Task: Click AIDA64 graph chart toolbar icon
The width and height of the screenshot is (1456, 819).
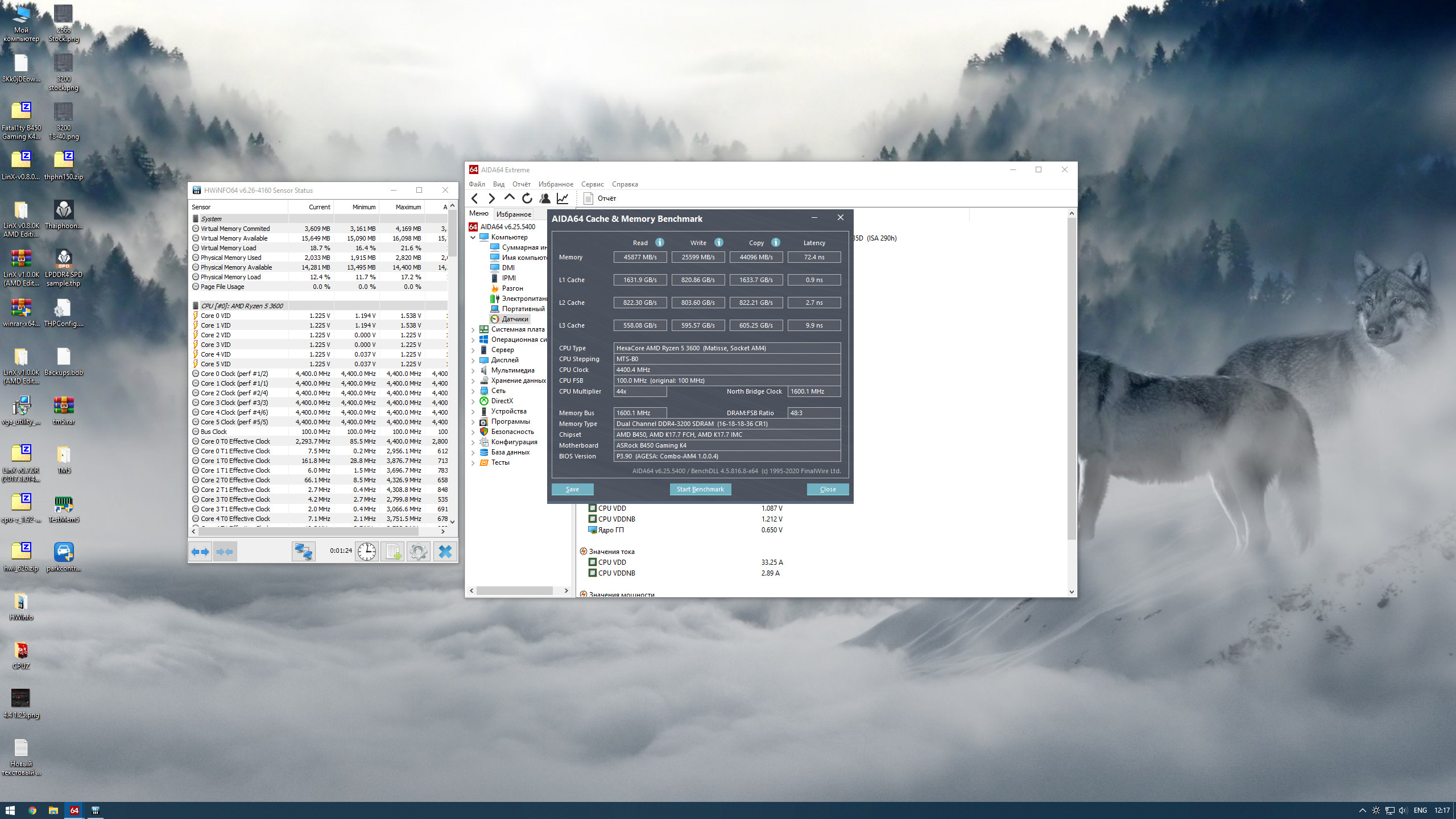Action: pos(562,198)
